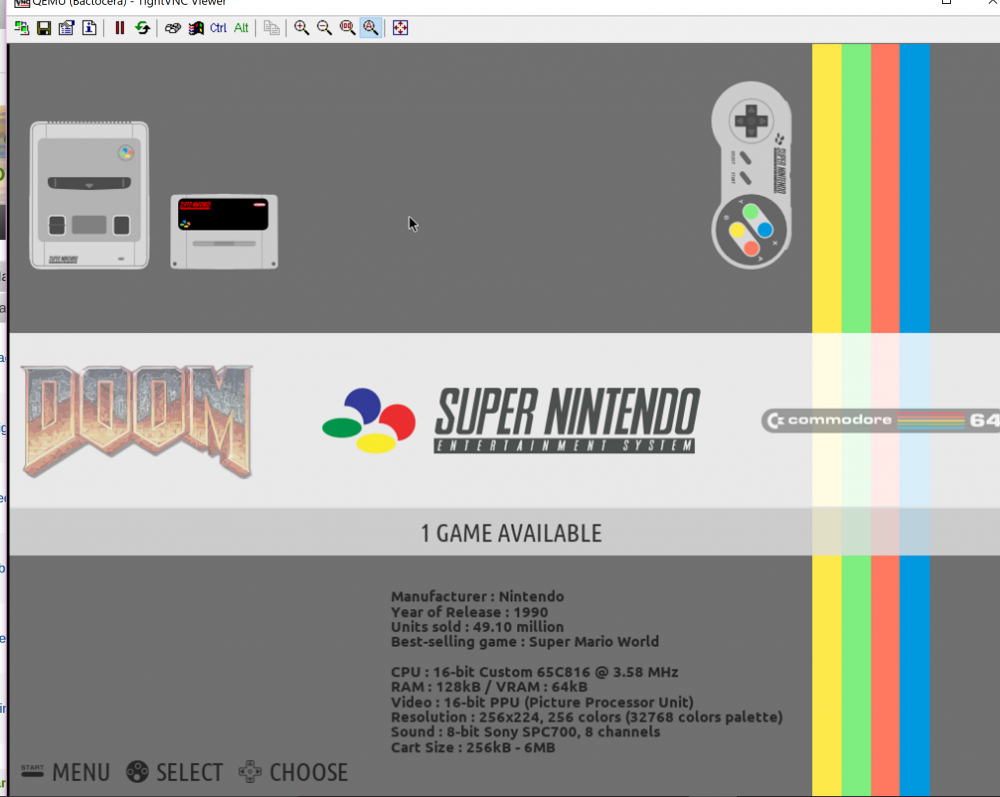Open the file transfer tool
The height and width of the screenshot is (797, 1000).
point(272,28)
